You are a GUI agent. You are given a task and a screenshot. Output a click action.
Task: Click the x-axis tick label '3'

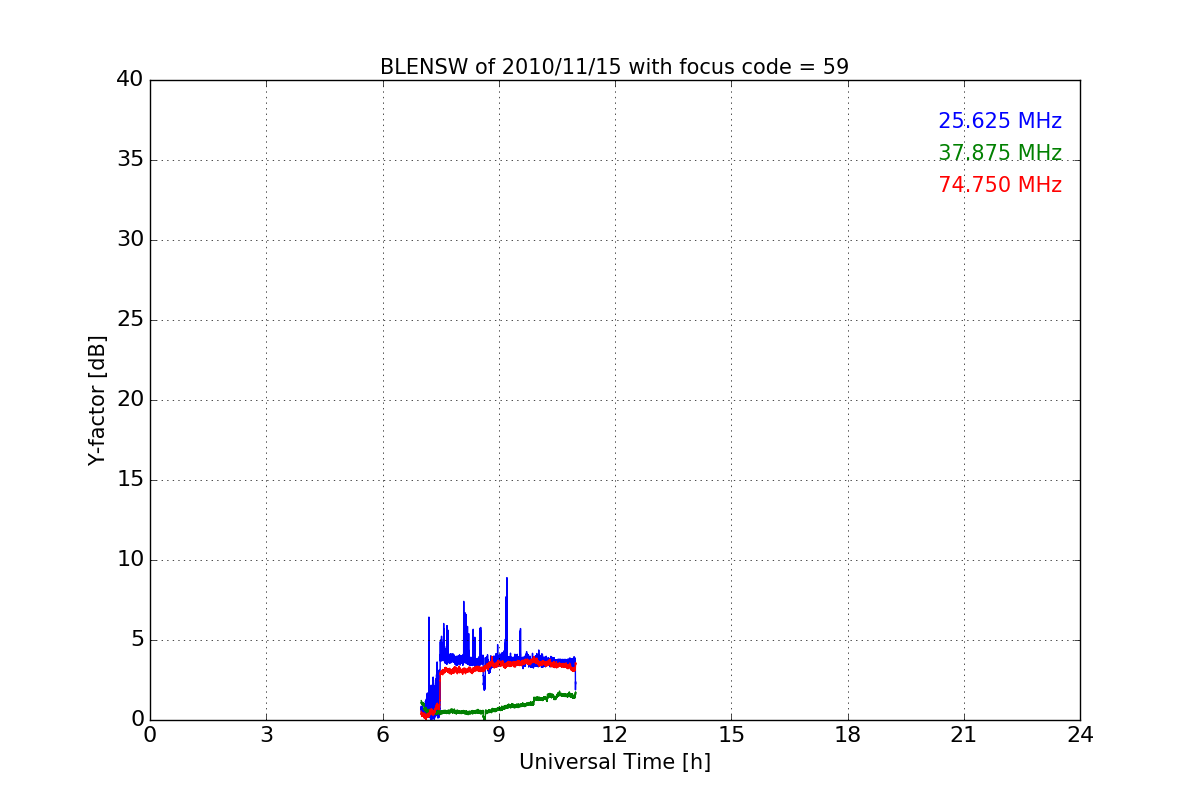266,734
